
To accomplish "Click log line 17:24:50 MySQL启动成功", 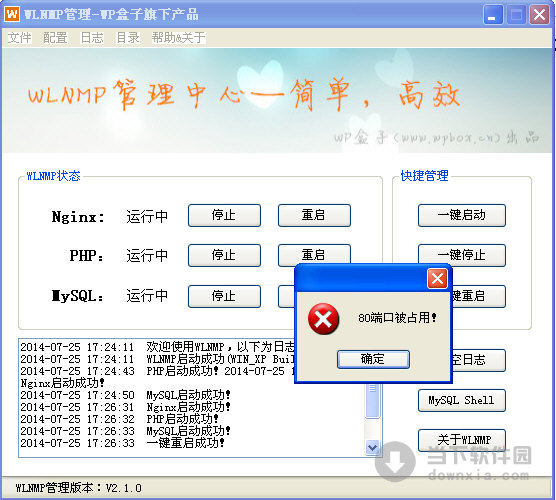I will click(126, 395).
